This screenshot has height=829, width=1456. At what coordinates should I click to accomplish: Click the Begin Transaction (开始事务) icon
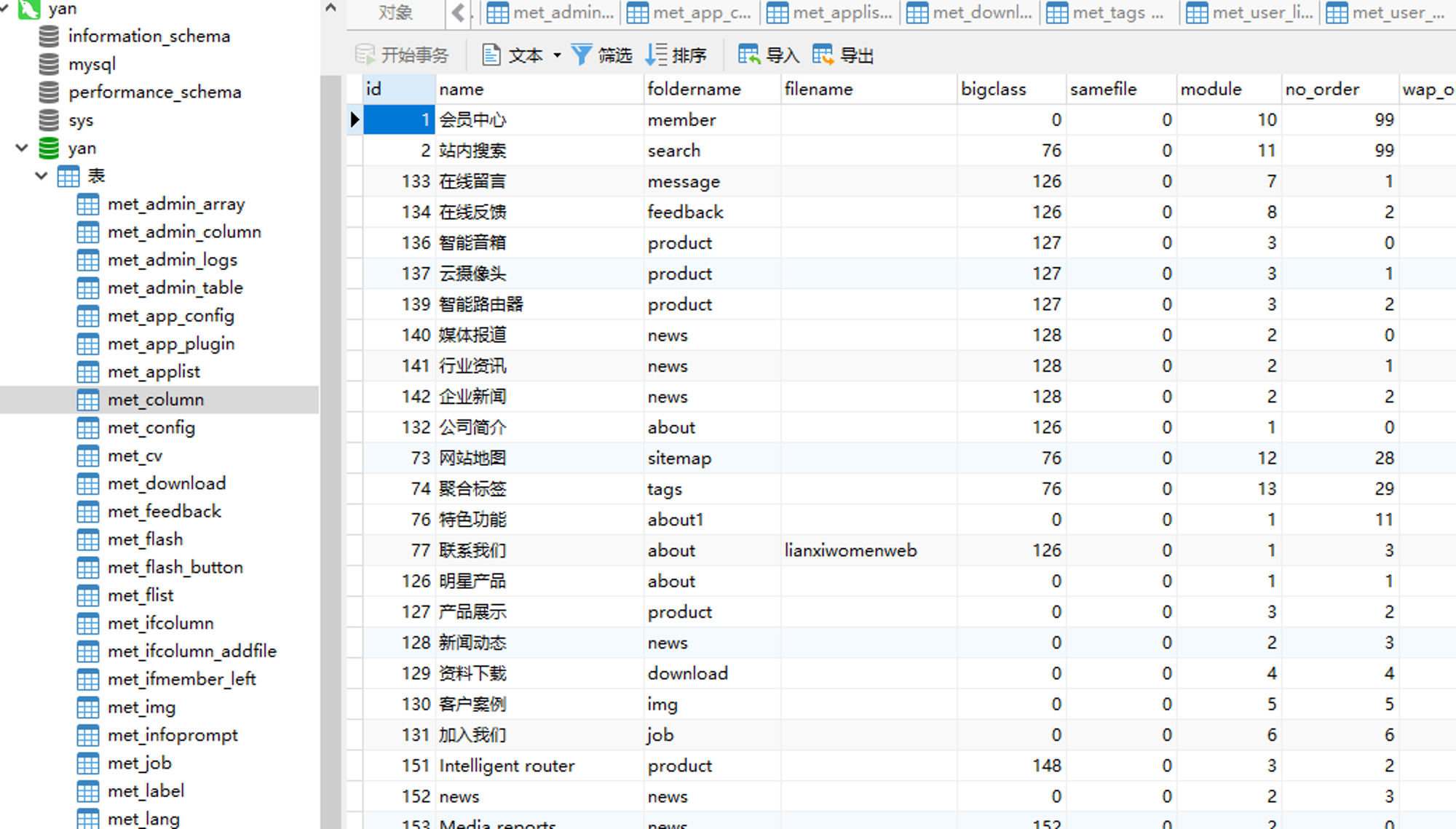(365, 55)
